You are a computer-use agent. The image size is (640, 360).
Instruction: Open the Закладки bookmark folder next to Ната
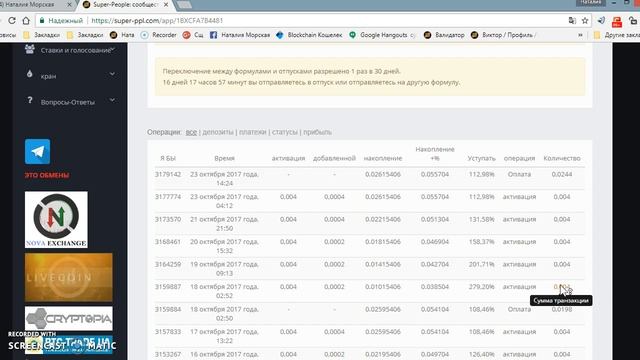(85, 35)
